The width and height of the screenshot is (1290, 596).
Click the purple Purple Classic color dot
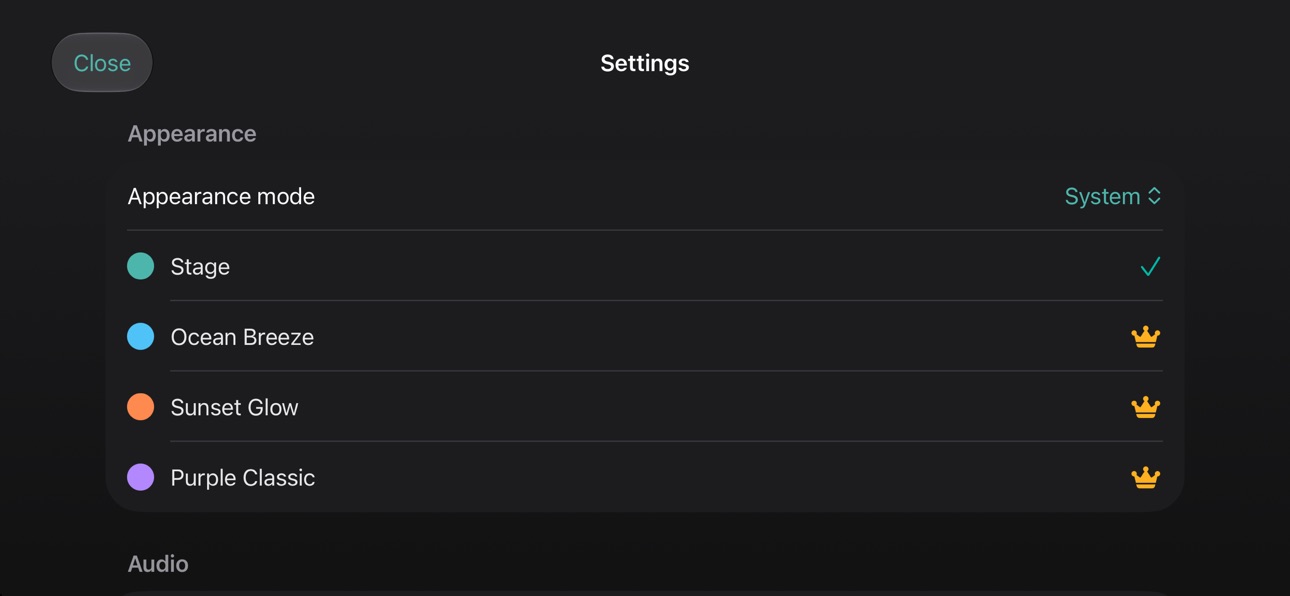pos(141,478)
